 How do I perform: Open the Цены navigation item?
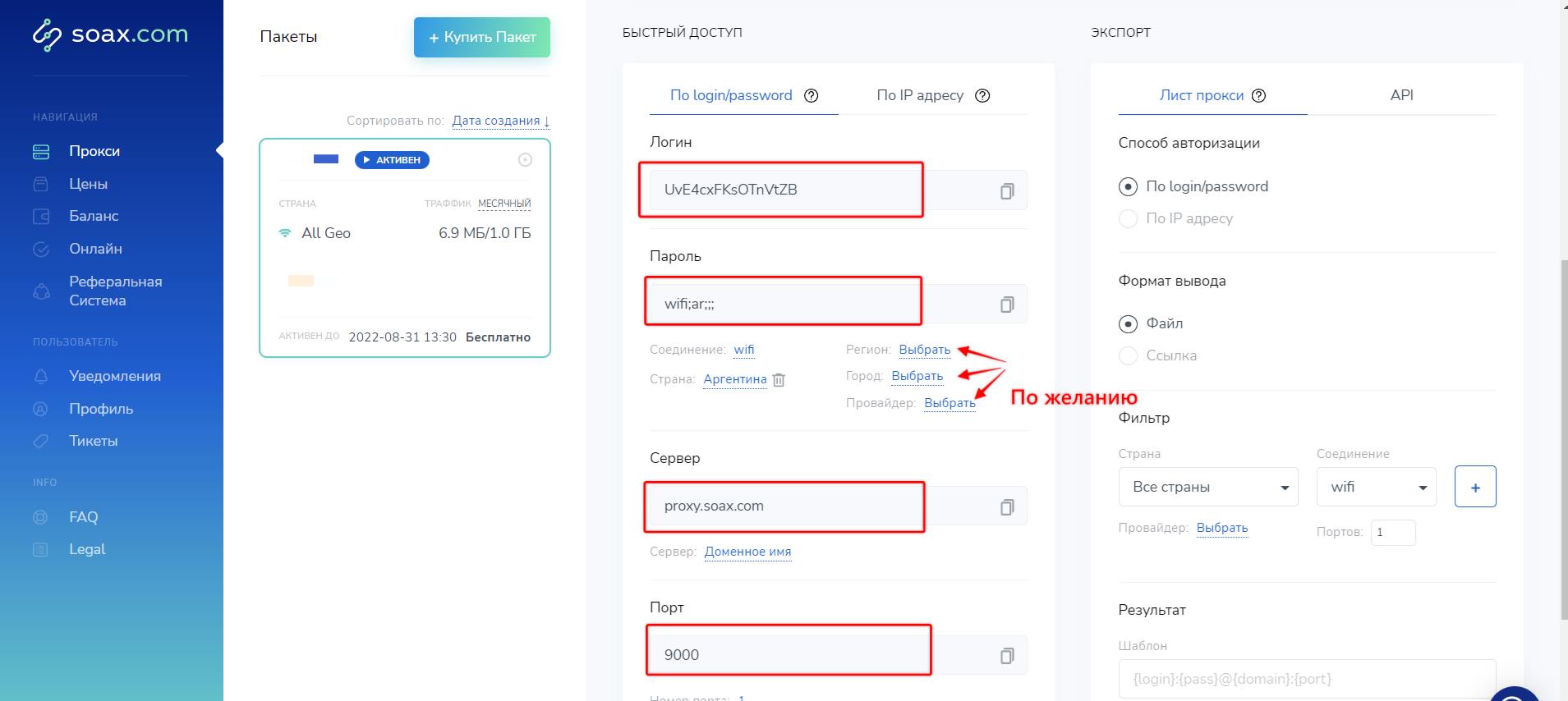(x=88, y=184)
